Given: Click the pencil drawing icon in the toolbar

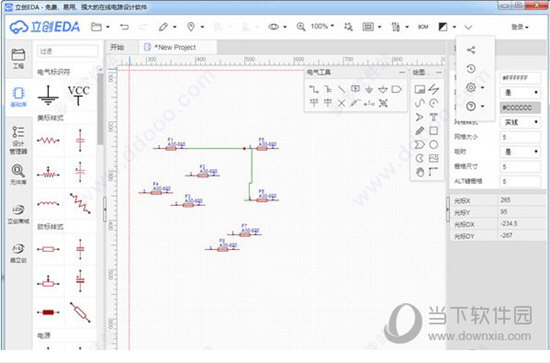Looking at the screenshot, I should (x=163, y=27).
